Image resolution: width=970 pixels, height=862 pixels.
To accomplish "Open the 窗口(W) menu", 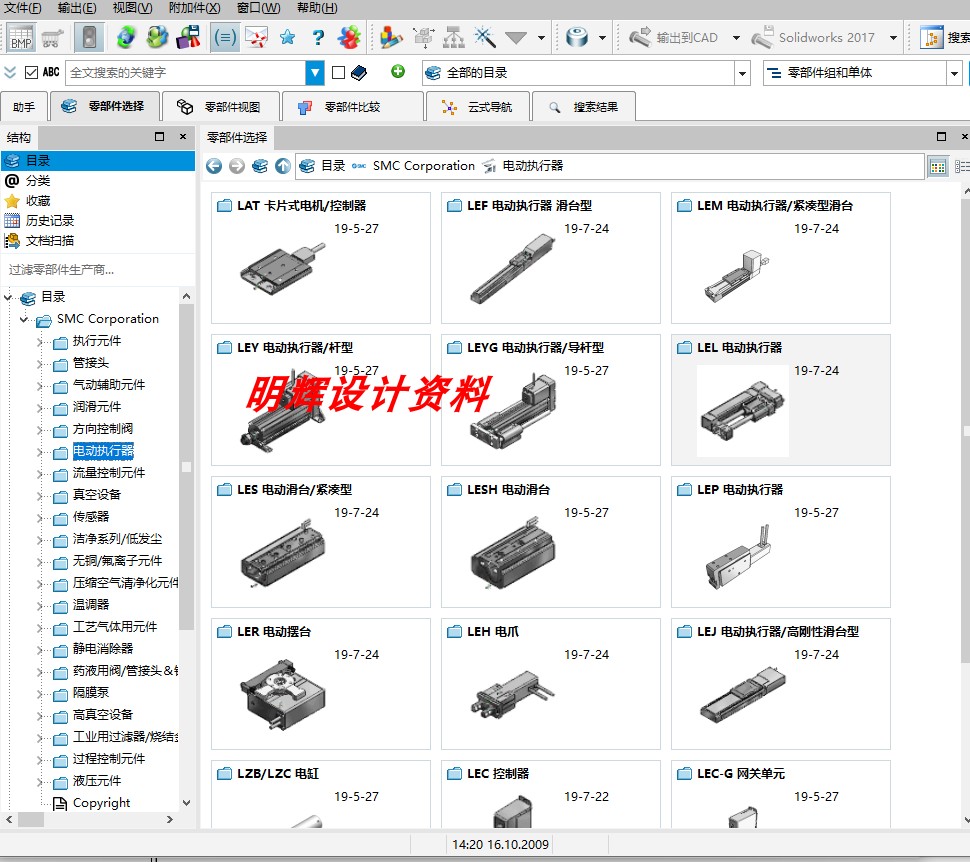I will 259,8.
